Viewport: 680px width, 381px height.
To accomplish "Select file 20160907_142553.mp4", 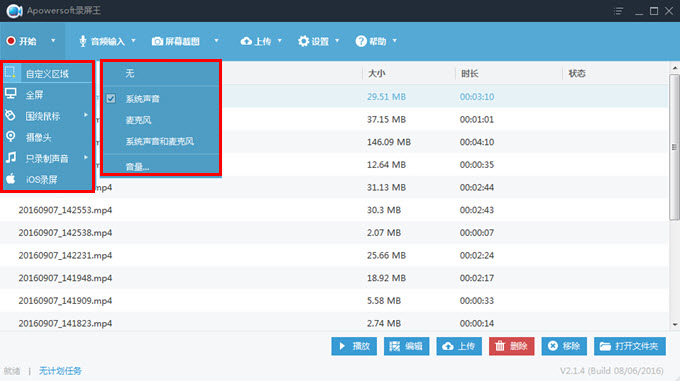I will [x=65, y=210].
